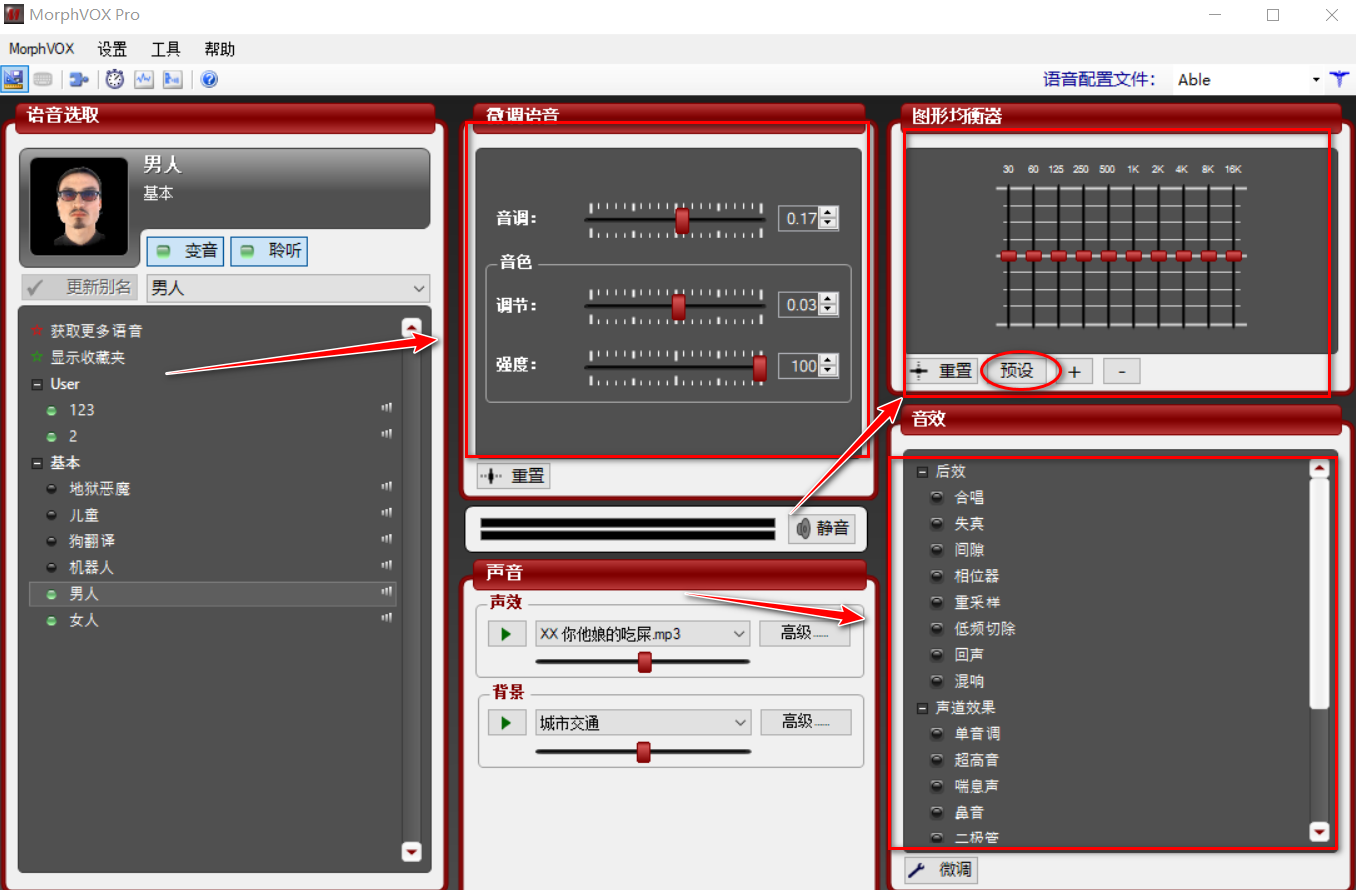Click 高级 button next to sound effect
Image resolution: width=1356 pixels, height=890 pixels.
point(804,633)
